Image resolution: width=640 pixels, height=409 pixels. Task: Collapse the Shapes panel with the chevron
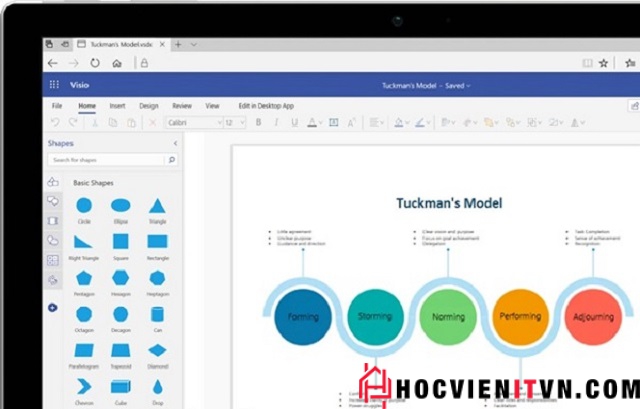coord(175,143)
